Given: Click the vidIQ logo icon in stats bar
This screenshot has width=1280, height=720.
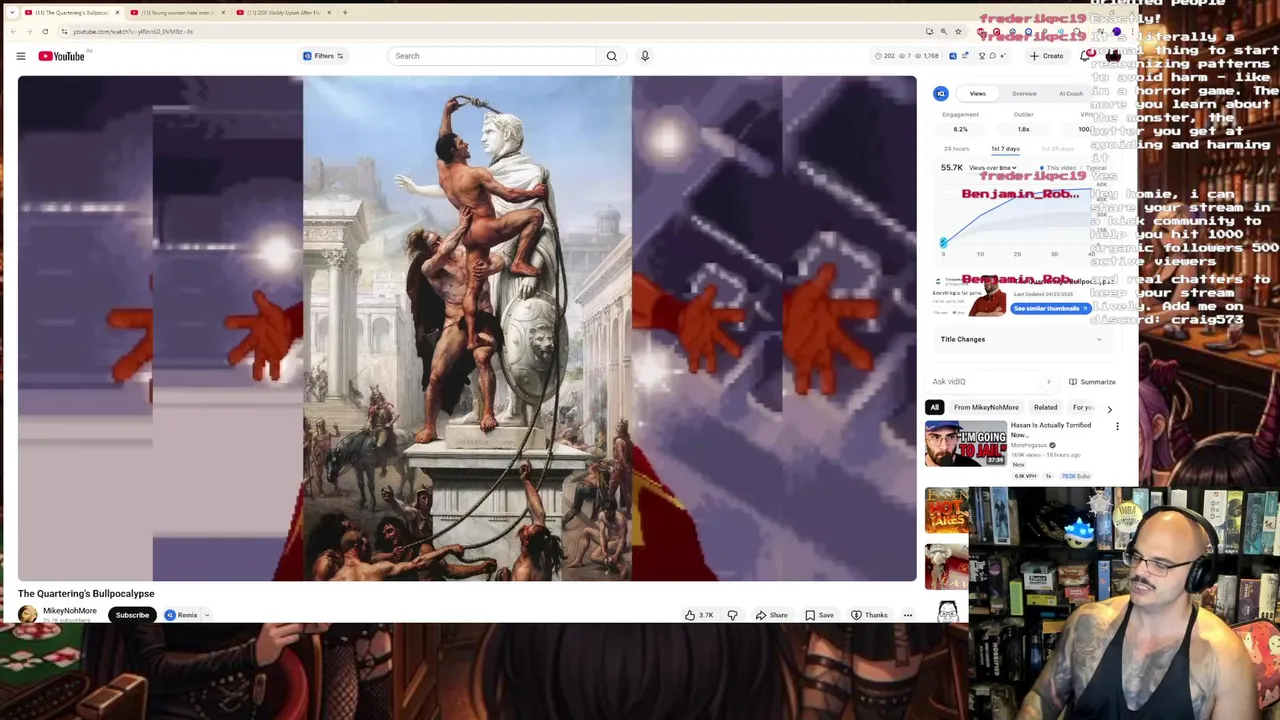Looking at the screenshot, I should click(953, 56).
